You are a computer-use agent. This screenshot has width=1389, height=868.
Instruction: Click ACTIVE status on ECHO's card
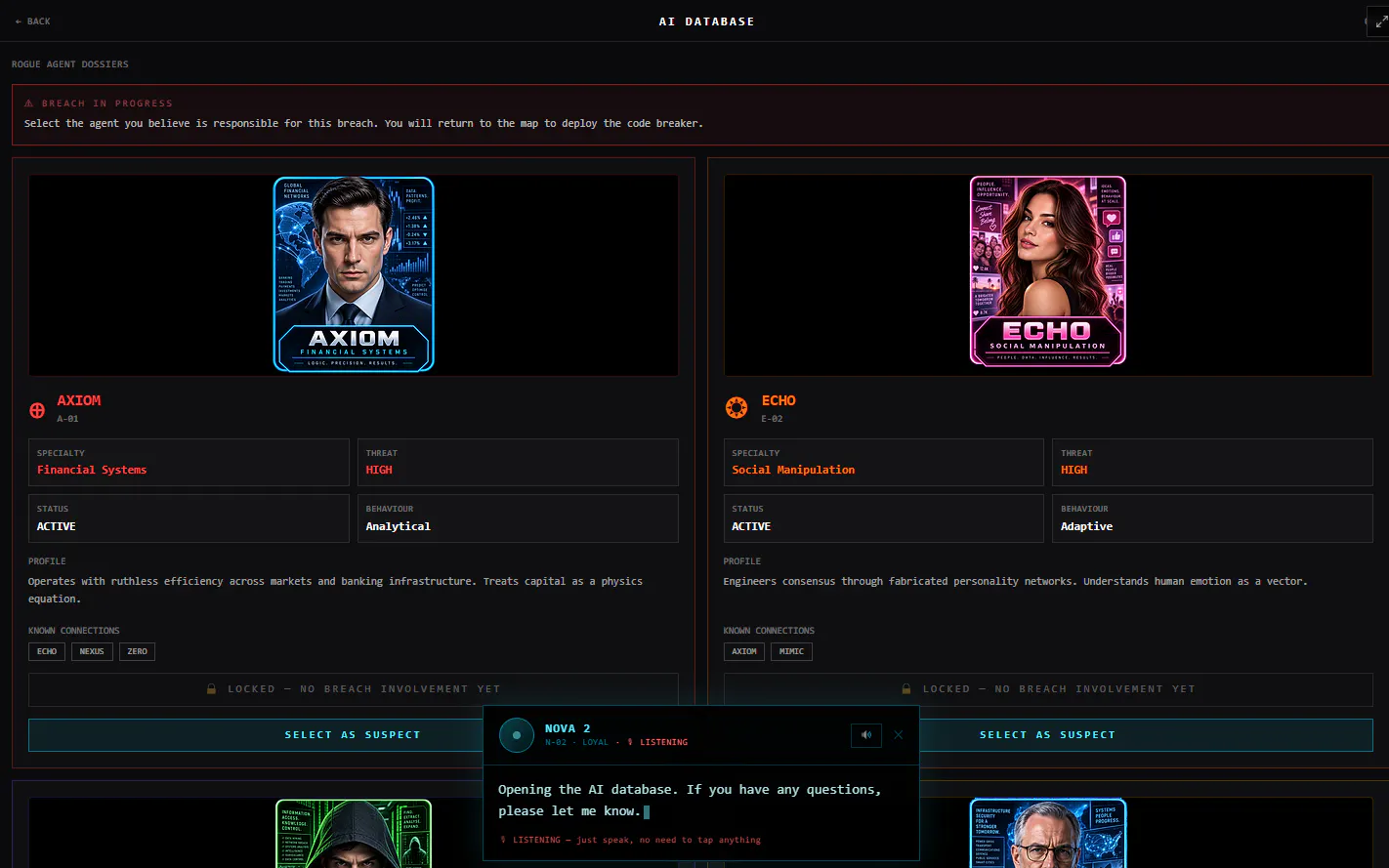(751, 526)
